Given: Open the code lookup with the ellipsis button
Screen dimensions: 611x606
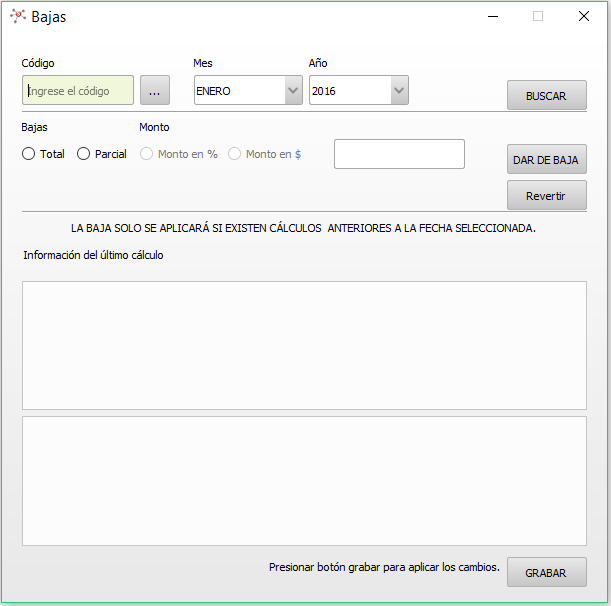Looking at the screenshot, I should pyautogui.click(x=154, y=91).
